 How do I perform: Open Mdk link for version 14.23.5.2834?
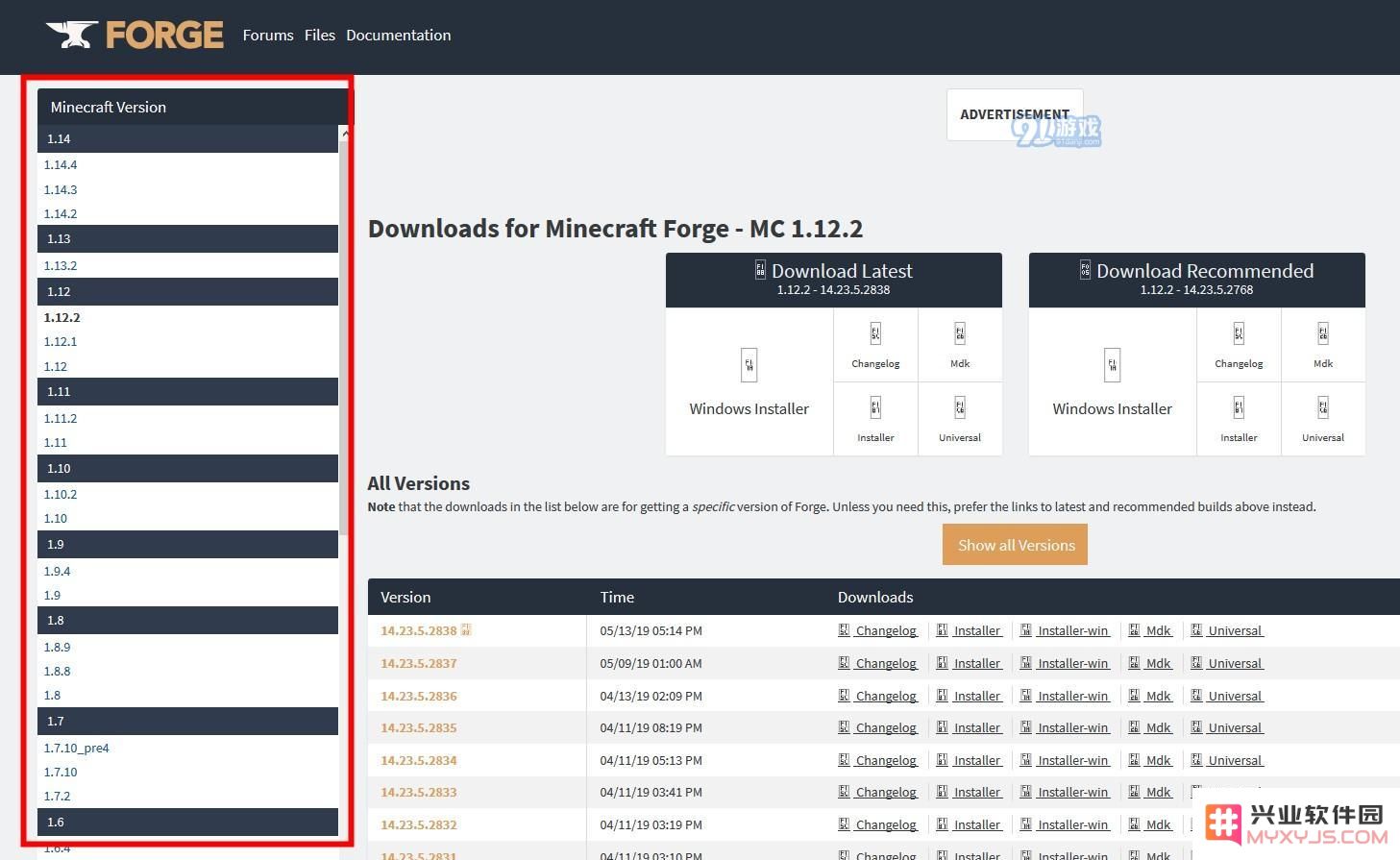click(1159, 760)
